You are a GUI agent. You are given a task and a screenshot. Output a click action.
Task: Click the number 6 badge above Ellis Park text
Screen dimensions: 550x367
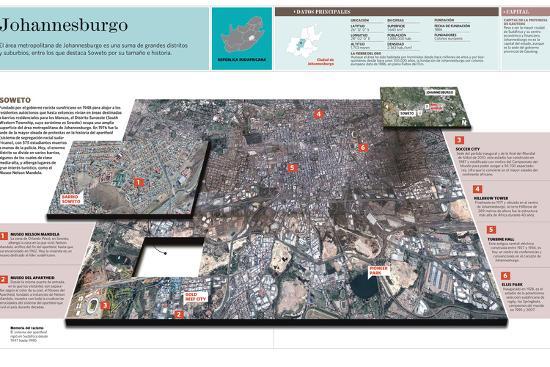coord(505,276)
